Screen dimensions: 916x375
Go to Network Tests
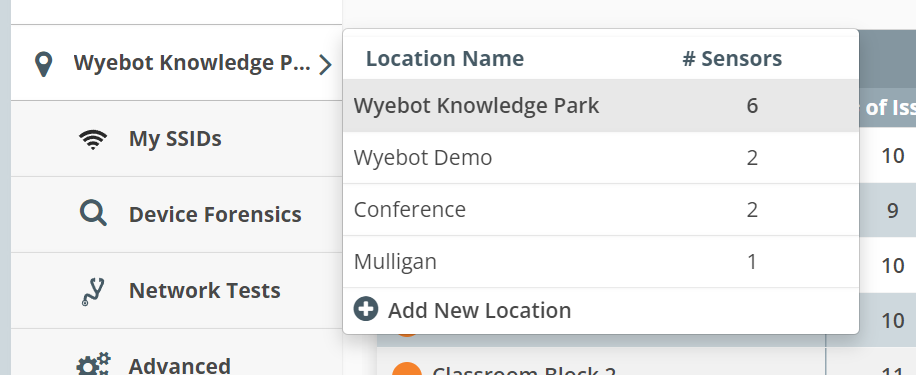(176, 290)
